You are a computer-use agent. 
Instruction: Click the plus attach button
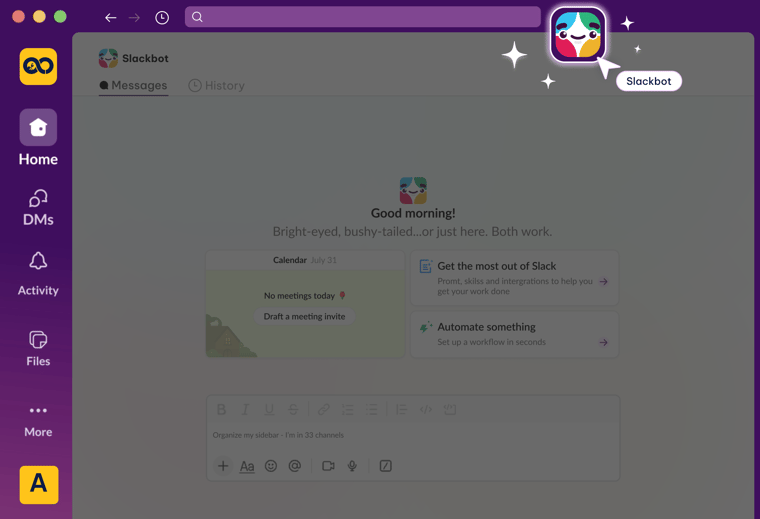tap(223, 466)
